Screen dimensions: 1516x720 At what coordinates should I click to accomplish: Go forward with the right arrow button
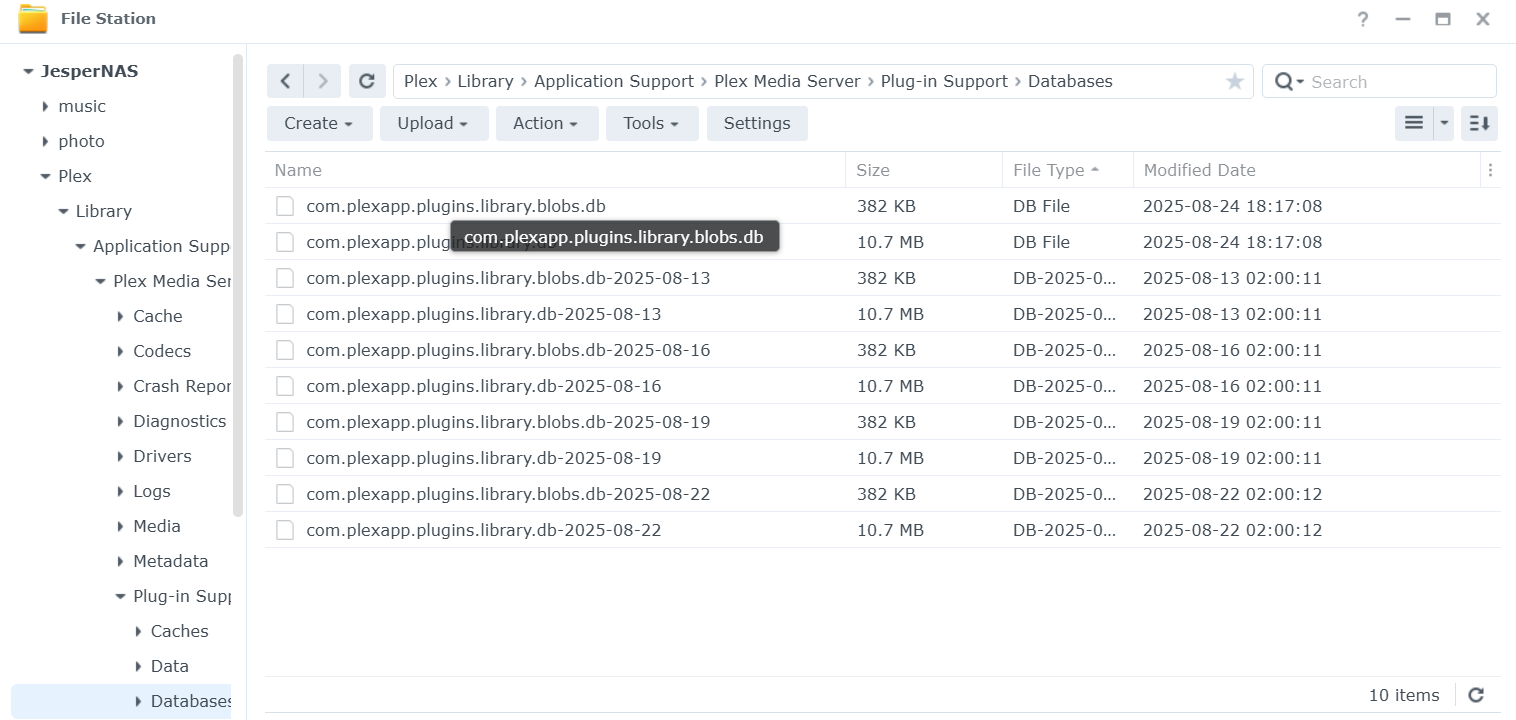click(322, 81)
